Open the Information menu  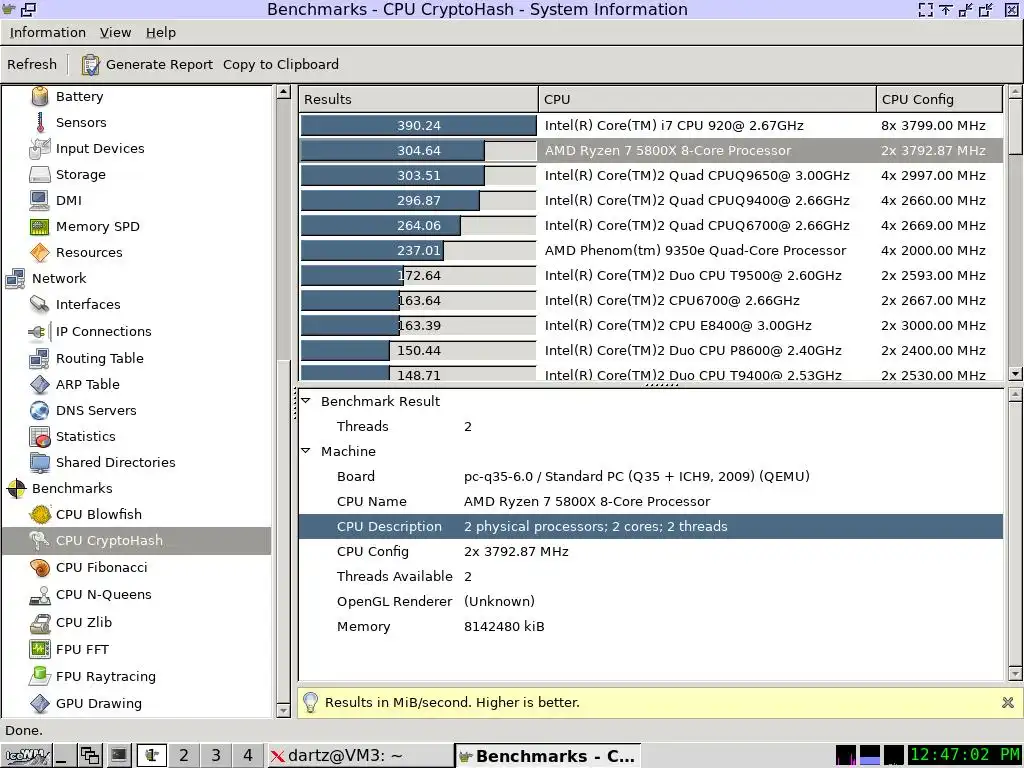click(48, 33)
